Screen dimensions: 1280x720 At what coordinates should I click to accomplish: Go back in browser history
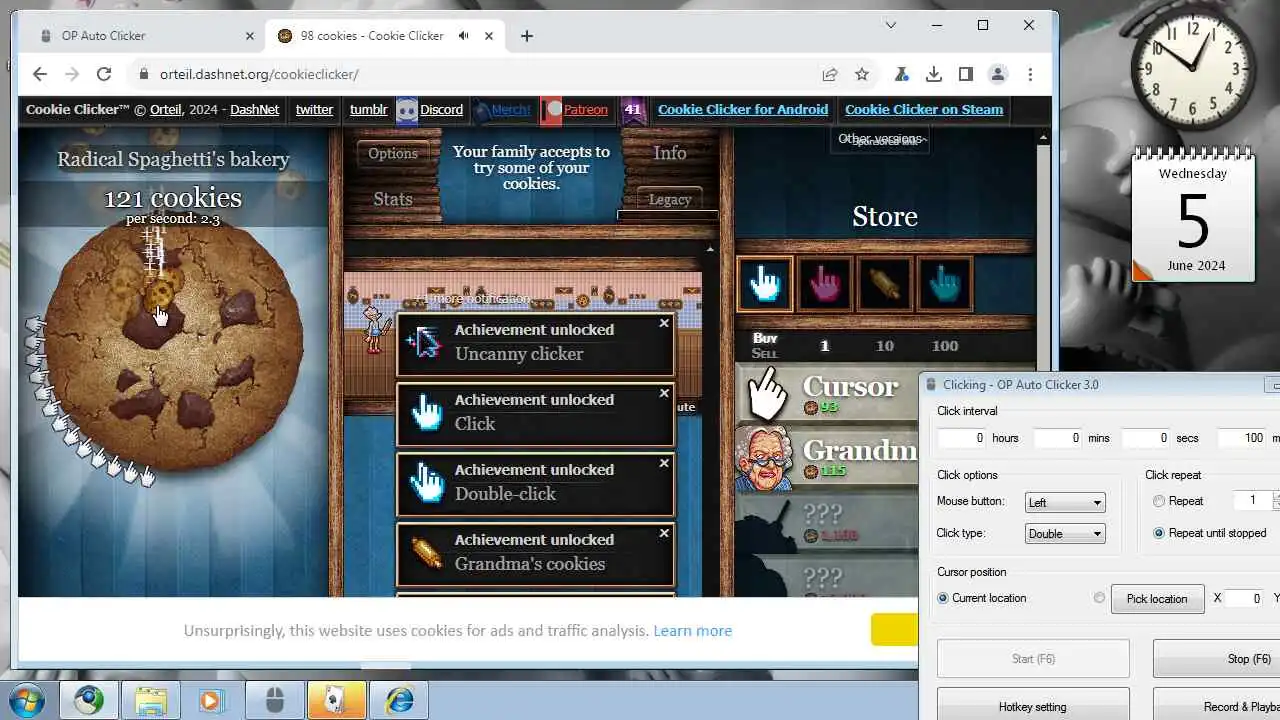click(40, 74)
